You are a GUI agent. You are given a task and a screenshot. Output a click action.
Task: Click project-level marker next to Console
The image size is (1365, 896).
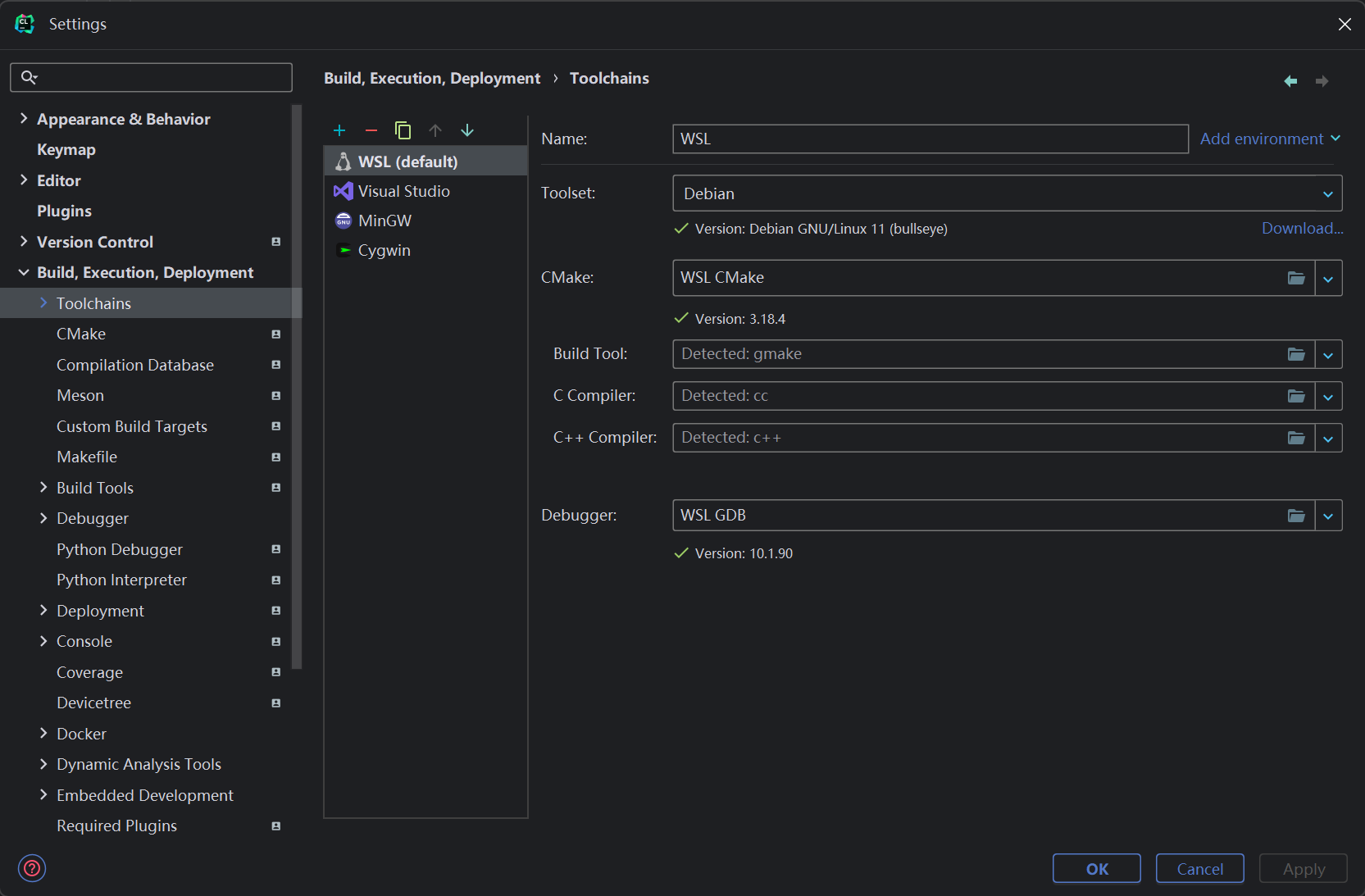point(276,641)
